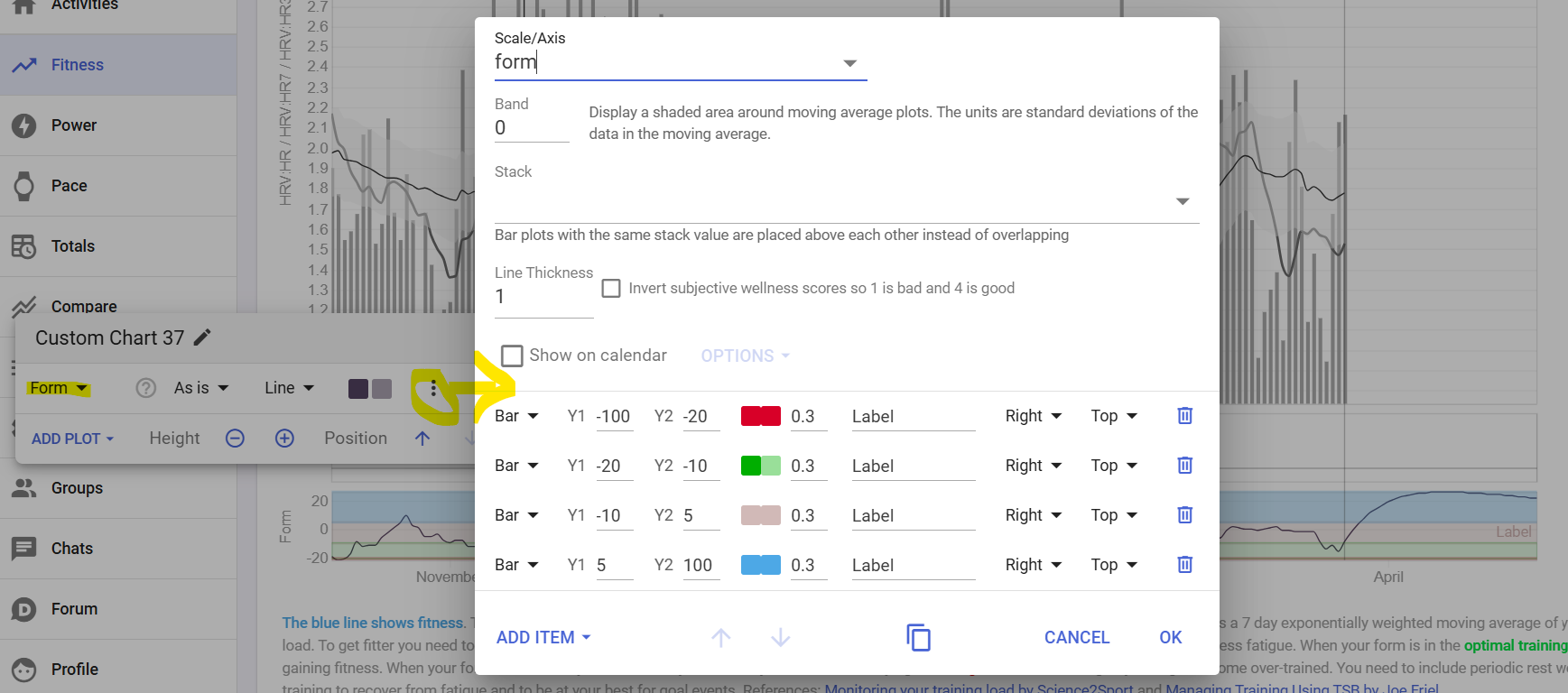Screen dimensions: 1568x693
Task: Click the Band value input field
Action: click(531, 128)
